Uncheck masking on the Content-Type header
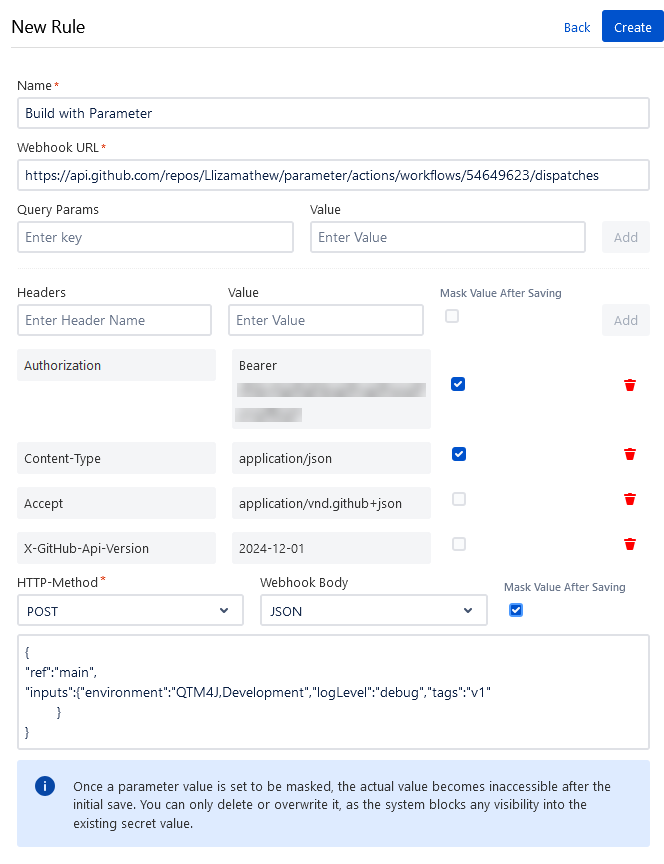Image resolution: width=664 pixels, height=864 pixels. (x=458, y=454)
